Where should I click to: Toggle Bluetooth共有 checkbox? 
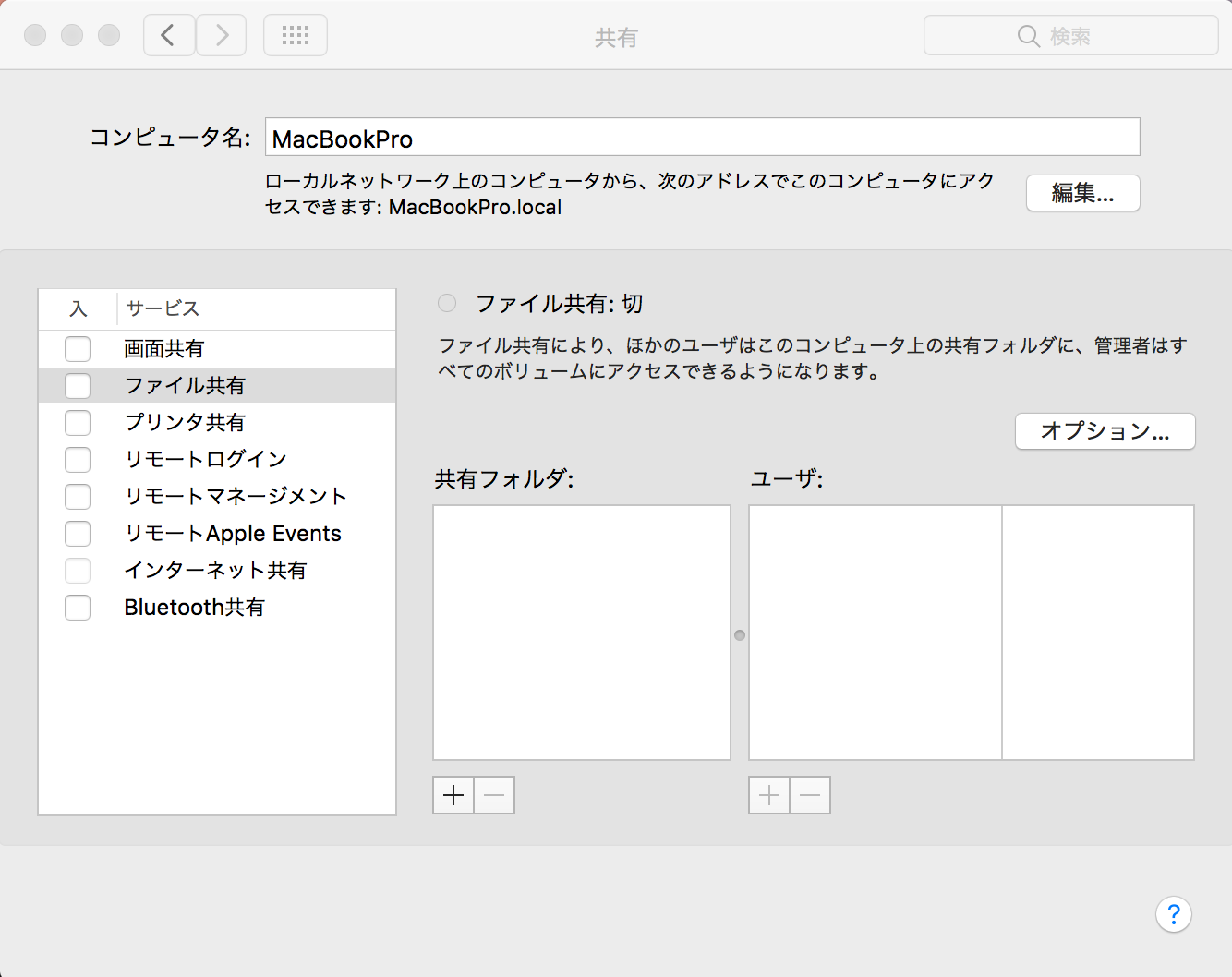click(78, 608)
